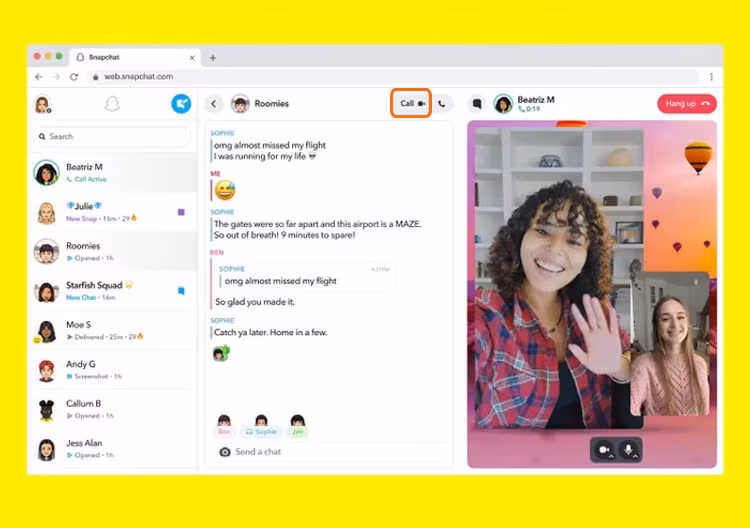Open Julie conversation with New Snap
This screenshot has height=528, width=750.
coord(112,212)
